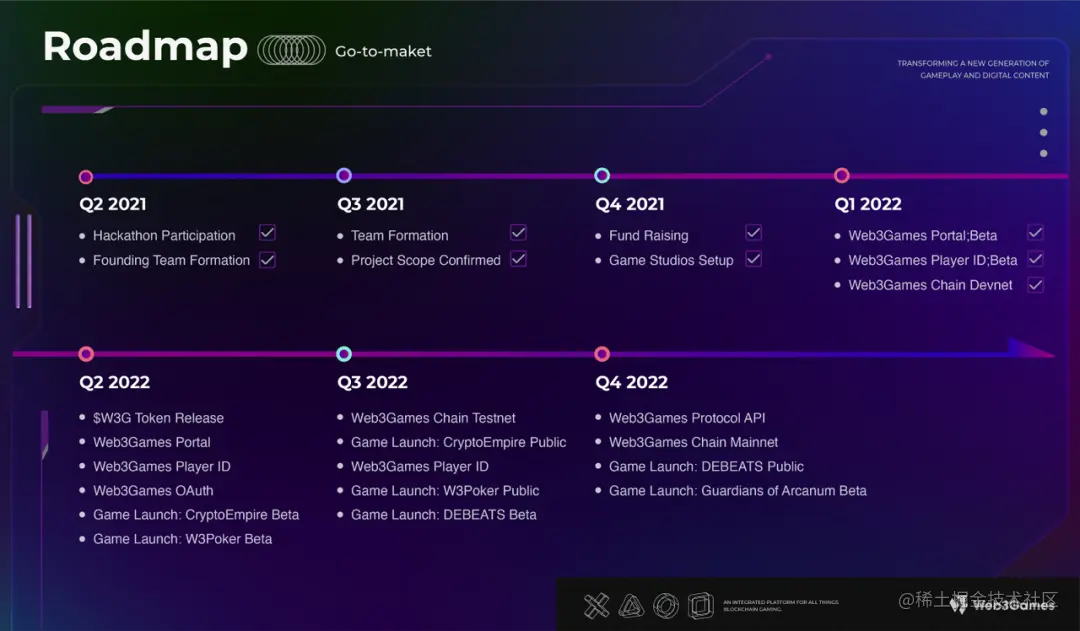Toggle the Web3Games Chain Devnet checkbox

pos(1036,284)
